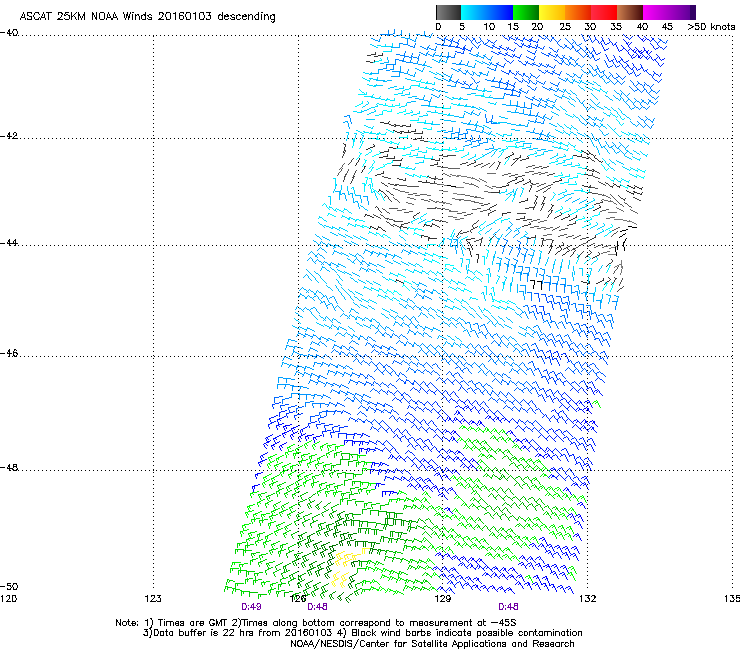Click the brown 35-40 knots legend segment
The height and width of the screenshot is (650, 740).
630,12
